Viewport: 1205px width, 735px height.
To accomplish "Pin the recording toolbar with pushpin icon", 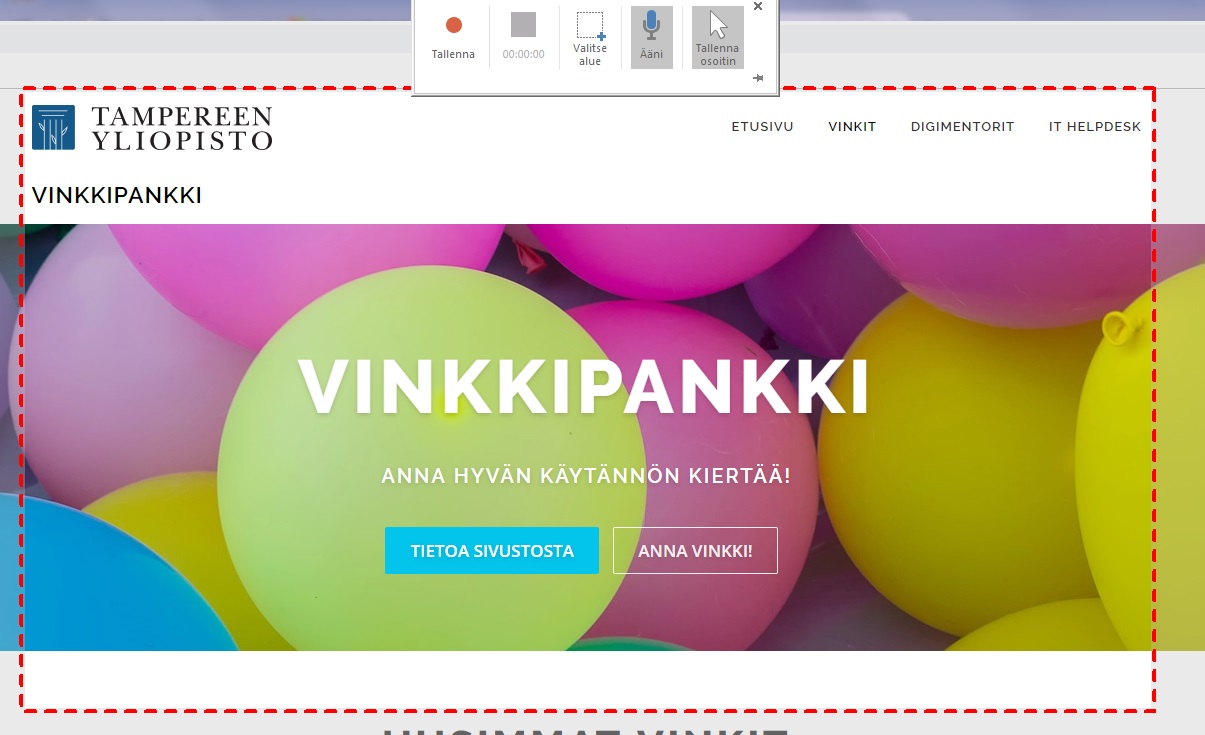I will tap(758, 78).
